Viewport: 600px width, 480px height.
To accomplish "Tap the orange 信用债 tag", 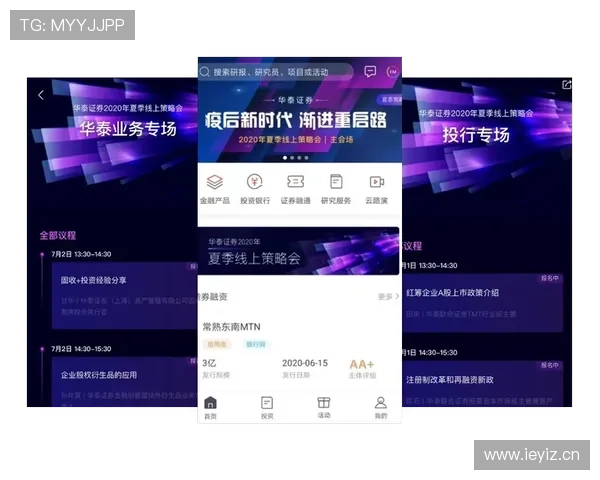I will [x=217, y=344].
